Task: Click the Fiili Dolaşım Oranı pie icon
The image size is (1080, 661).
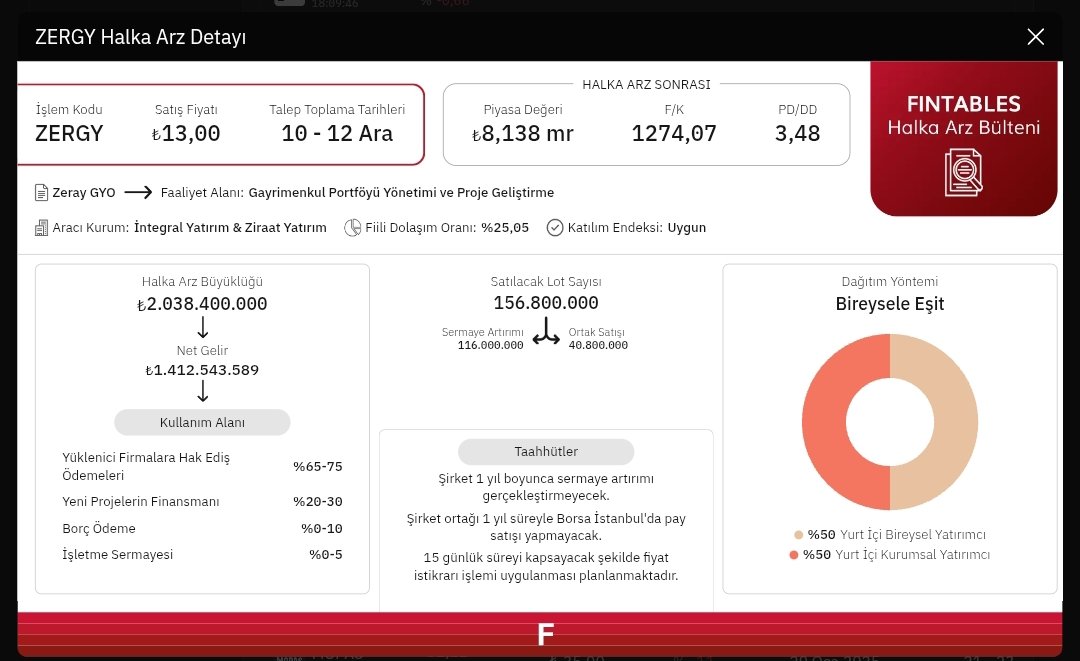Action: click(353, 228)
